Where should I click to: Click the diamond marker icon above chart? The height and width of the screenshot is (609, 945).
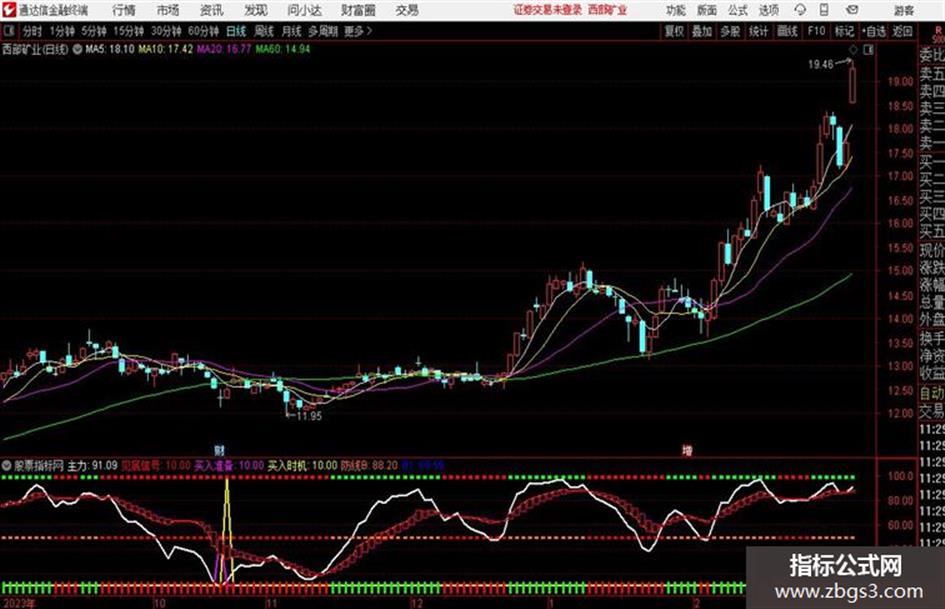853,50
